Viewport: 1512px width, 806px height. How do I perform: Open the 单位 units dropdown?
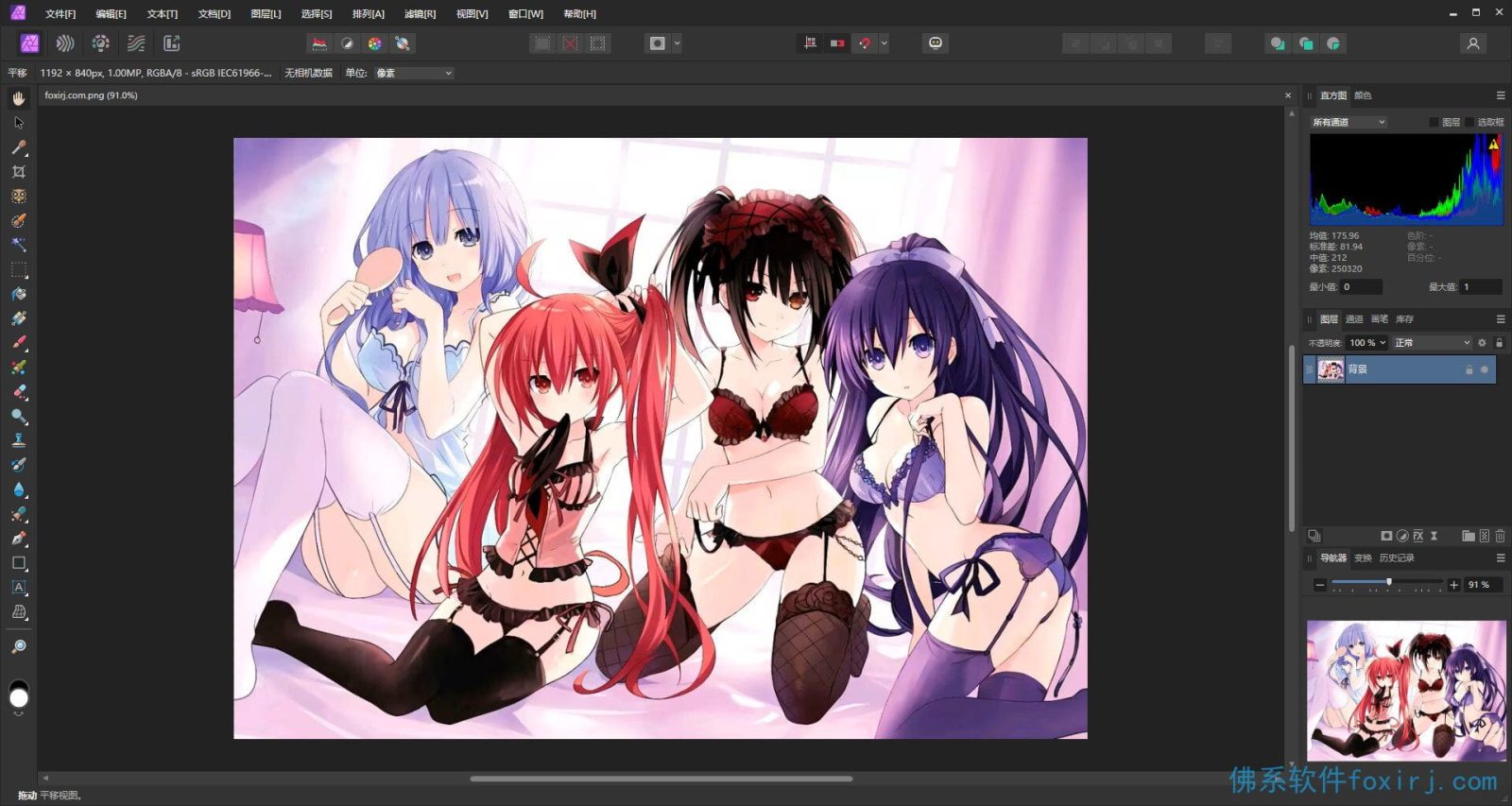click(x=414, y=73)
